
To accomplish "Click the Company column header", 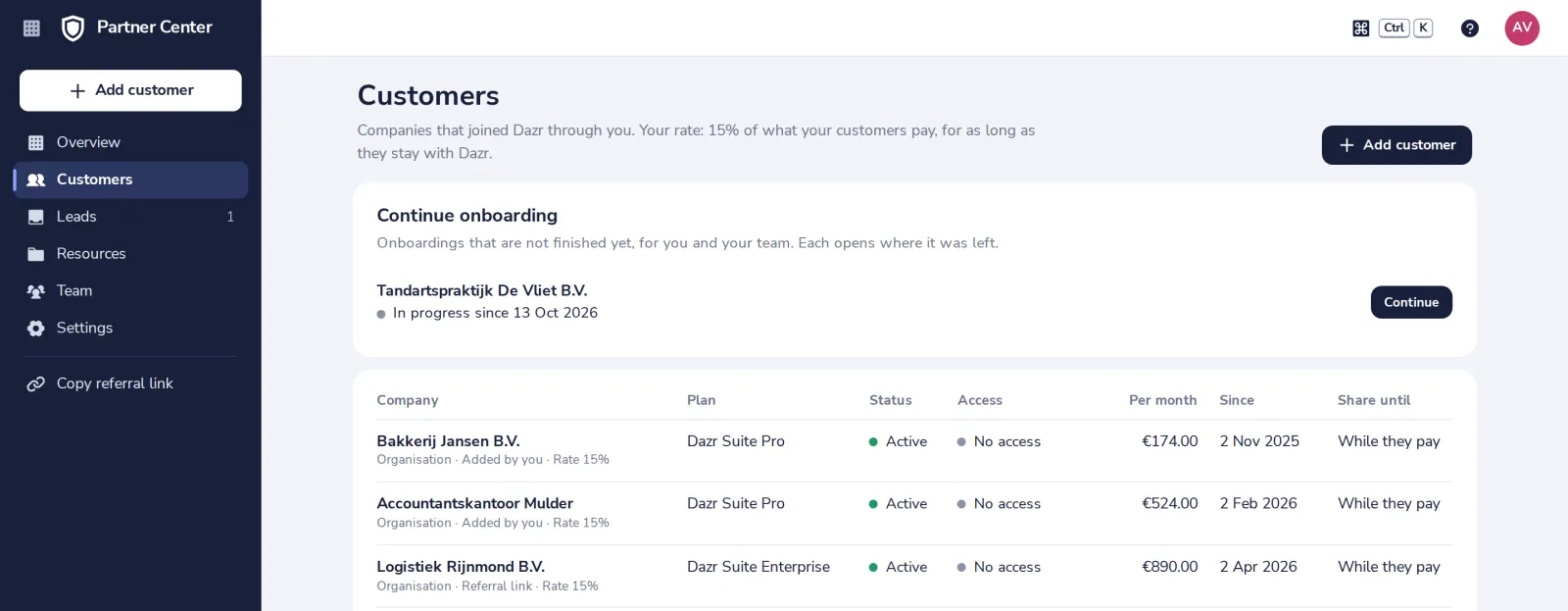I will point(408,400).
